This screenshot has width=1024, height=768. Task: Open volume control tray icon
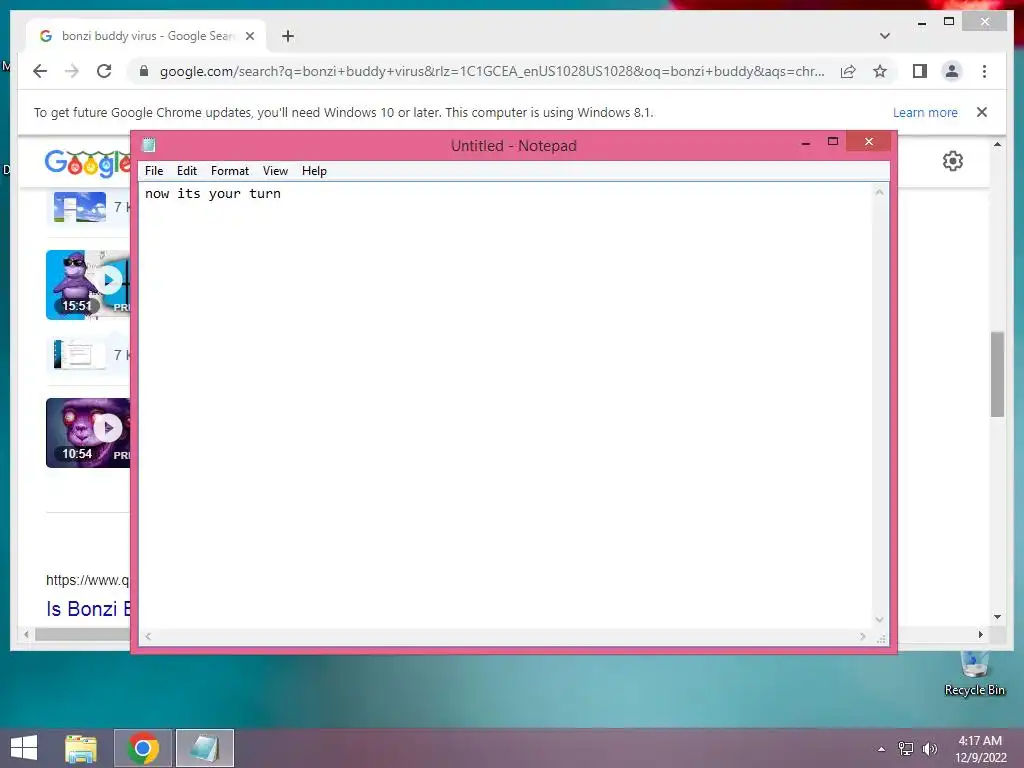click(930, 749)
